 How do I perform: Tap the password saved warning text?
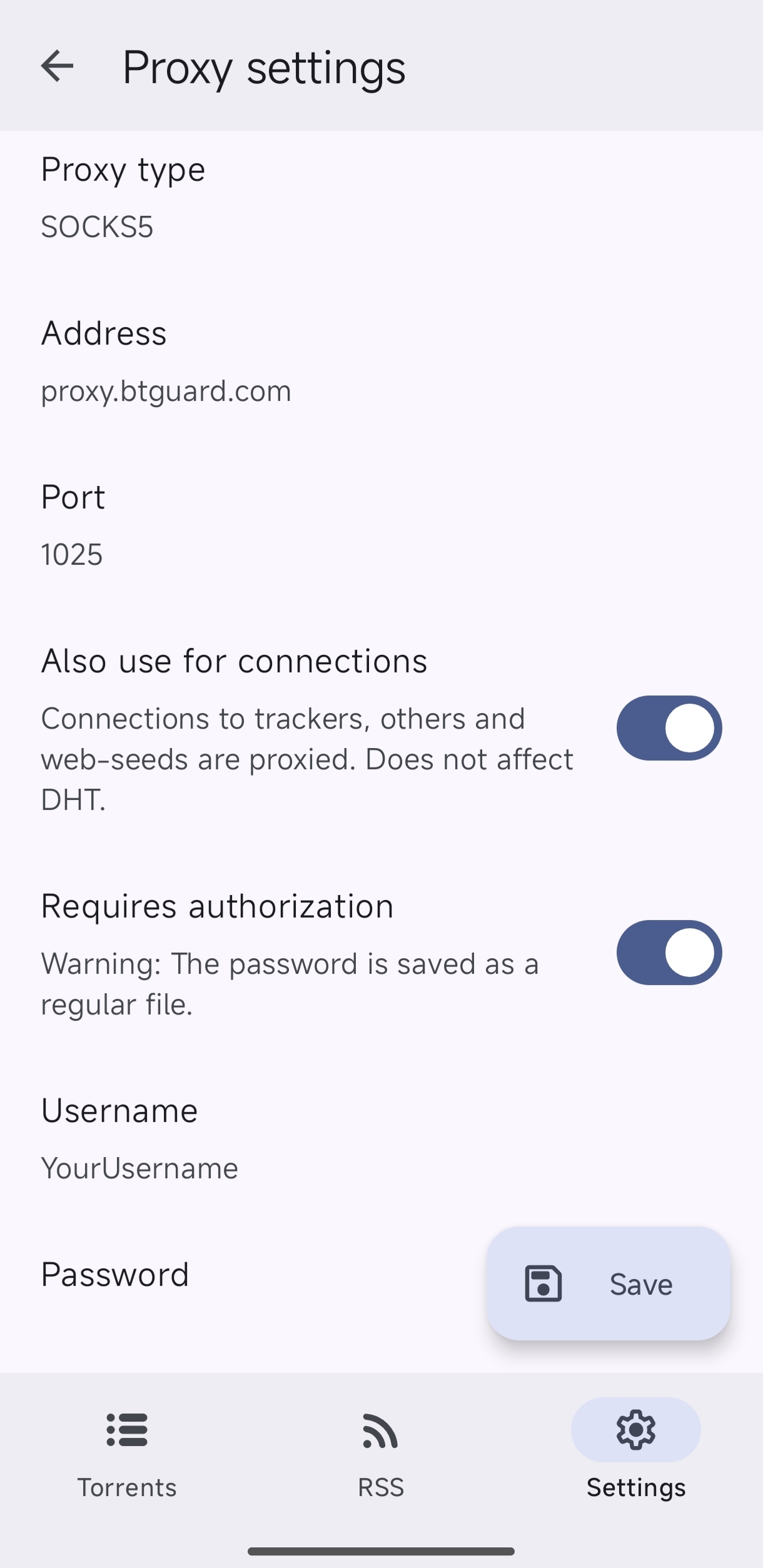290,984
